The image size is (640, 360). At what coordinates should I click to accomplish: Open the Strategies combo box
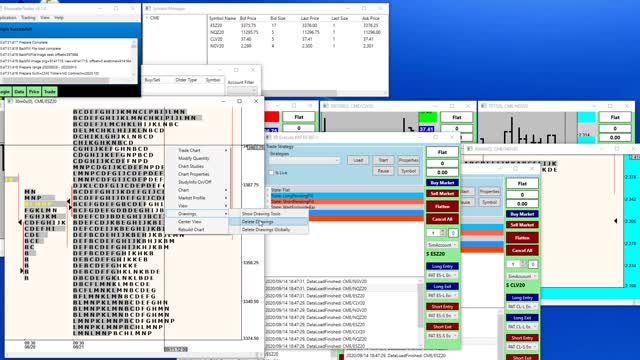click(x=304, y=160)
